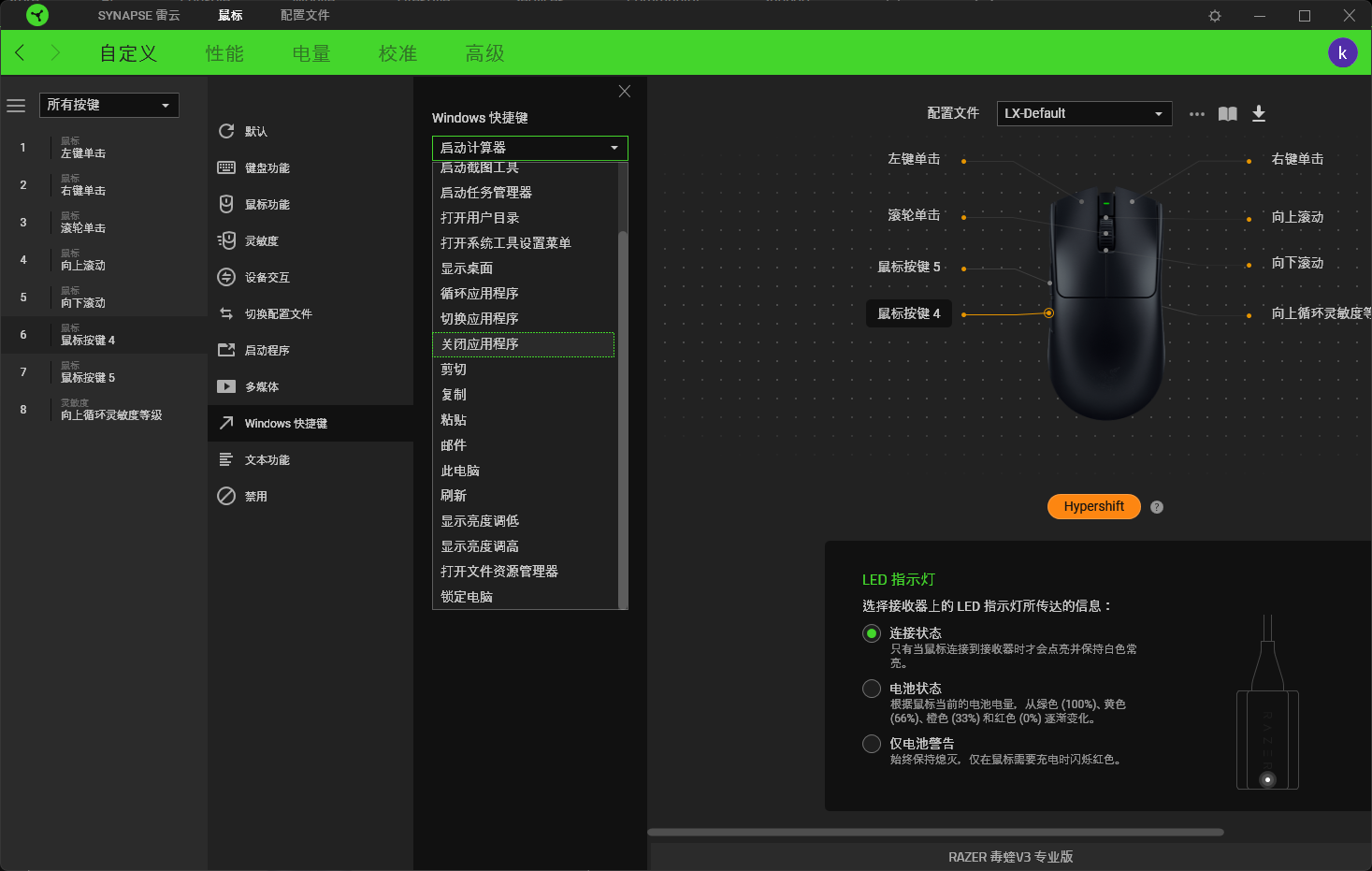Select the 多媒体 multimedia icon
Viewport: 1372px width, 871px height.
(x=226, y=386)
